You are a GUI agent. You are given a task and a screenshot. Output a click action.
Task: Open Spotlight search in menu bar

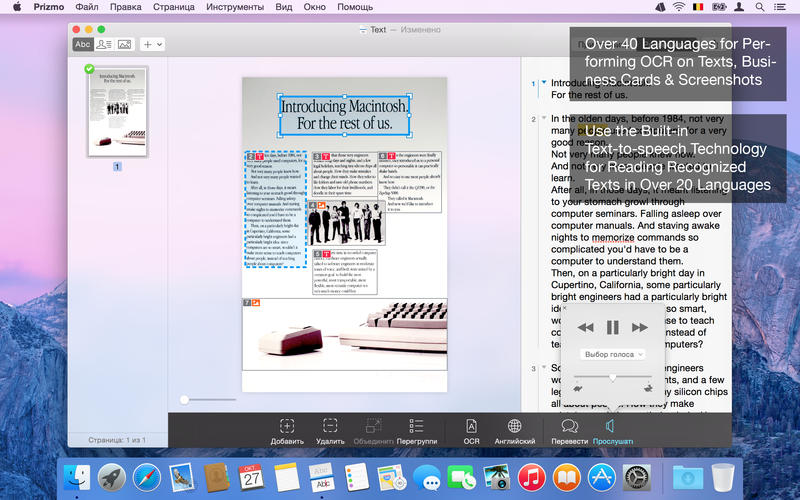click(760, 7)
